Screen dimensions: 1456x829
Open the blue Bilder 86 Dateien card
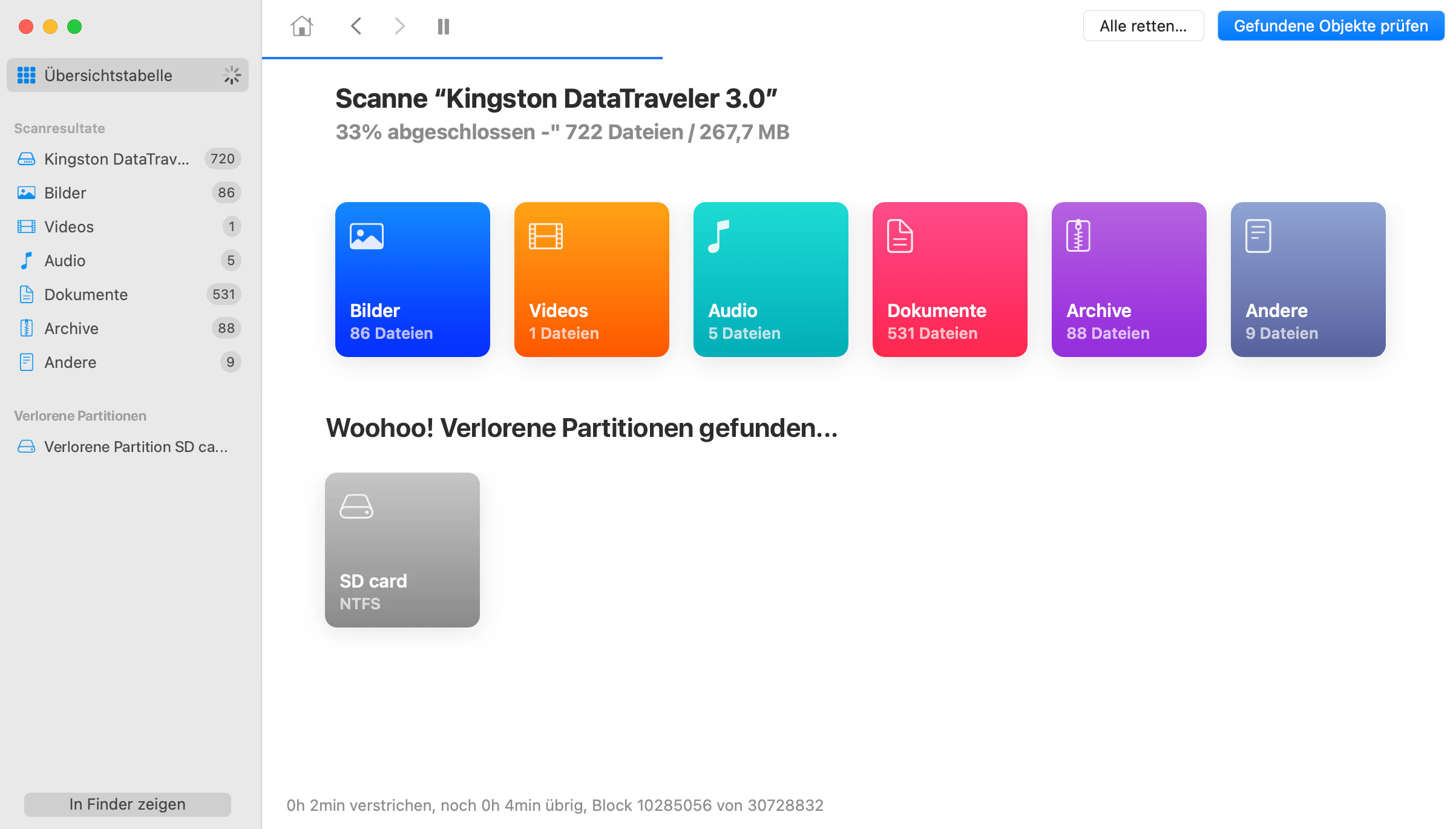[413, 280]
